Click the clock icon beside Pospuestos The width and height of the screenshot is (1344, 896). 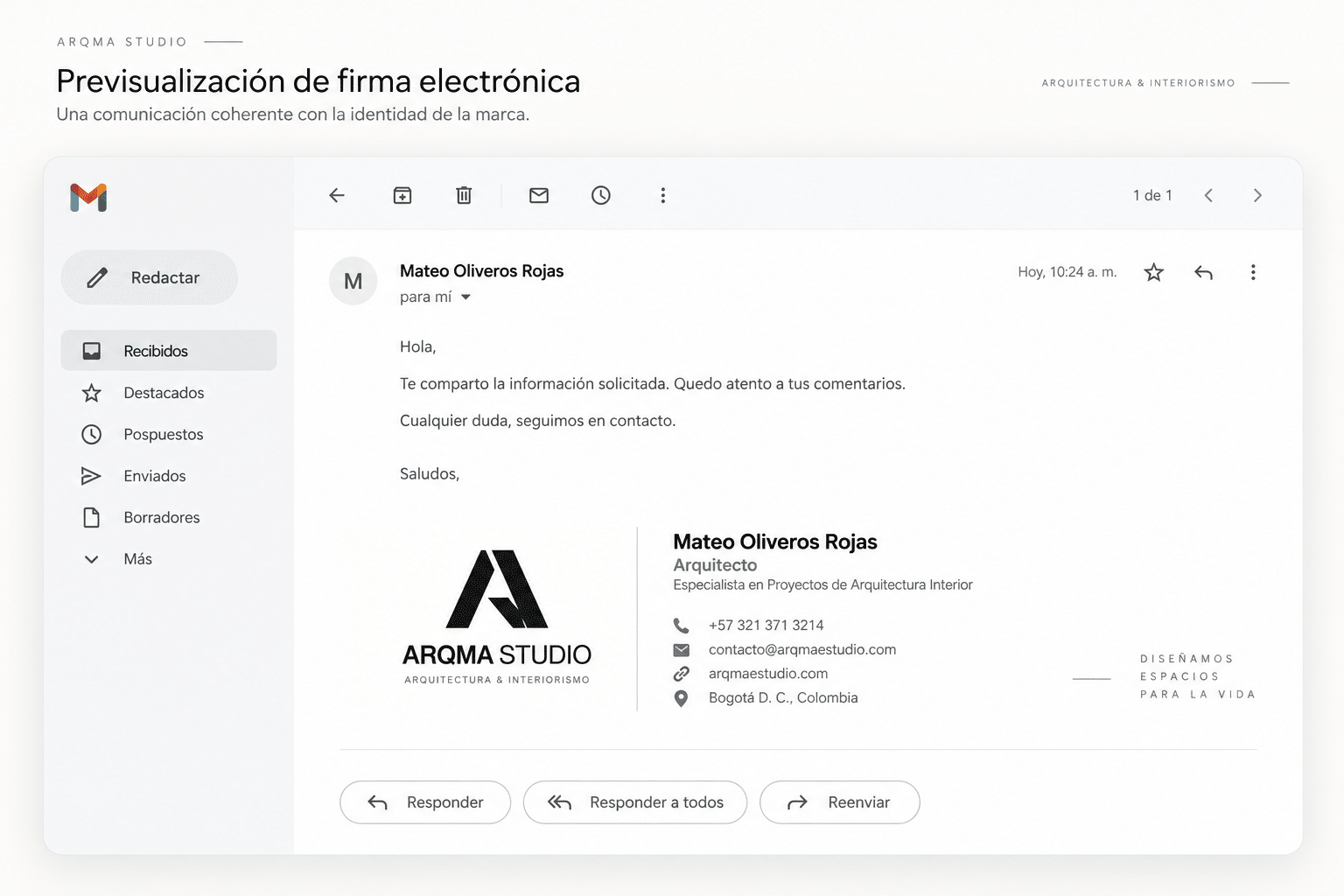pyautogui.click(x=91, y=434)
